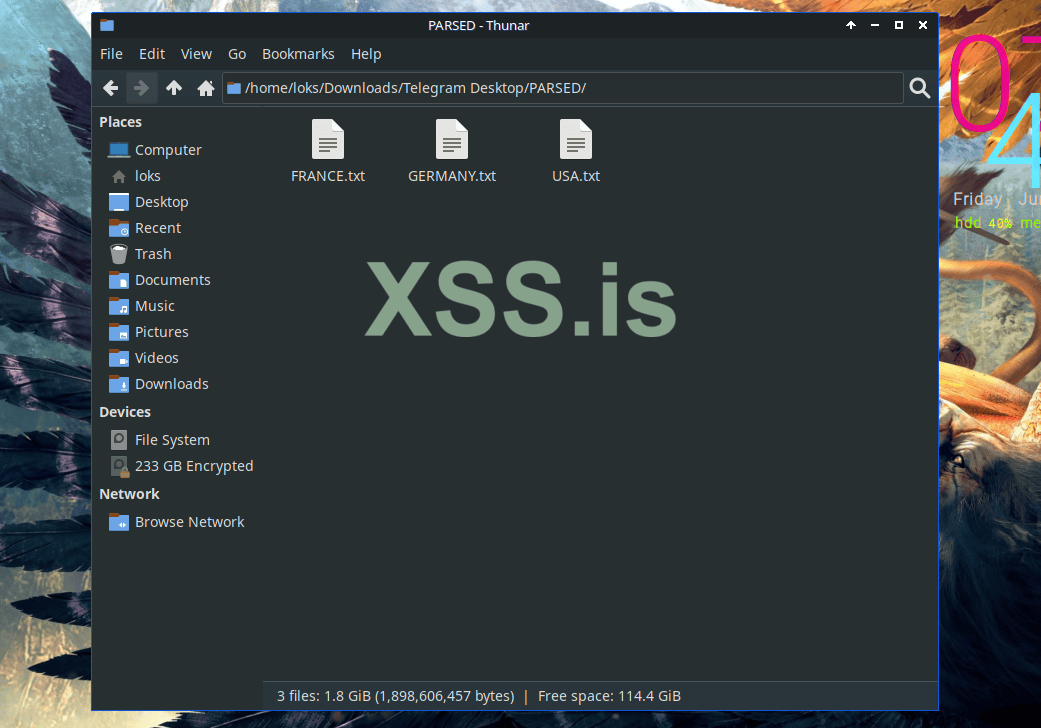Click 'Free space: 114.4 GiB' in status bar
The width and height of the screenshot is (1041, 728).
tap(609, 695)
